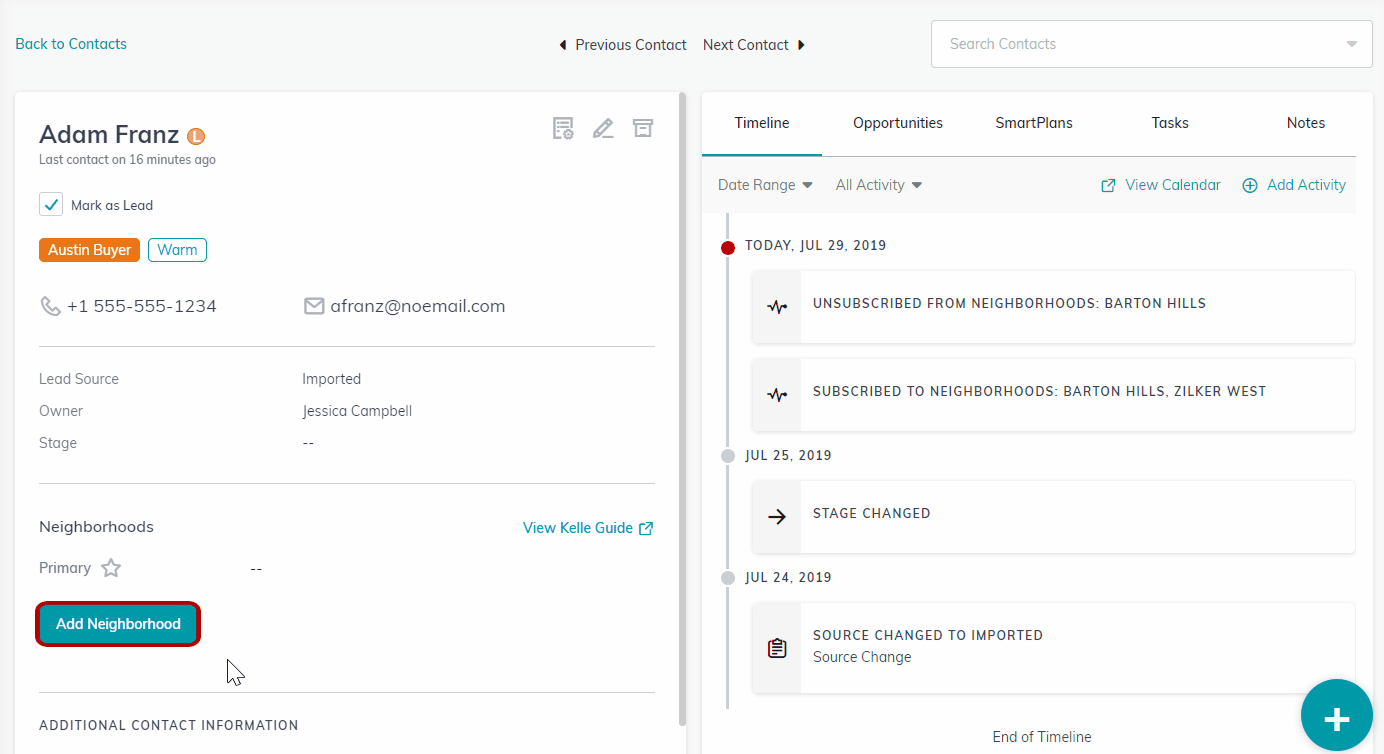Click the pencil edit contact icon

pos(603,128)
